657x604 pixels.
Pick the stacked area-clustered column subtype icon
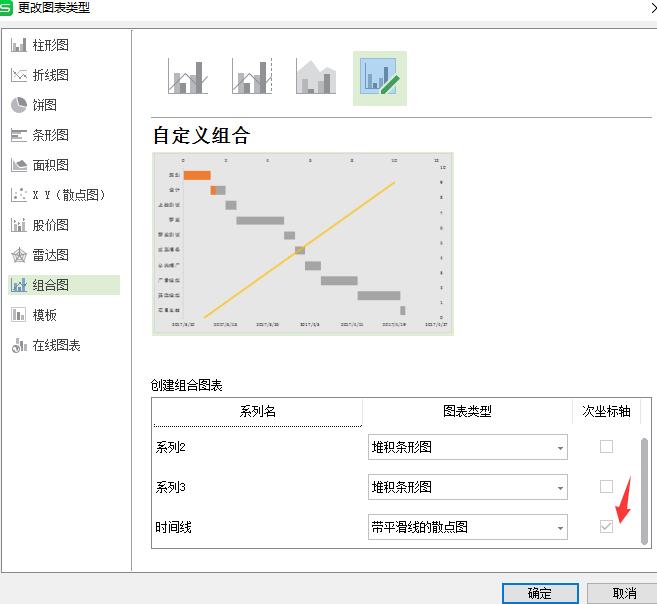coord(316,78)
